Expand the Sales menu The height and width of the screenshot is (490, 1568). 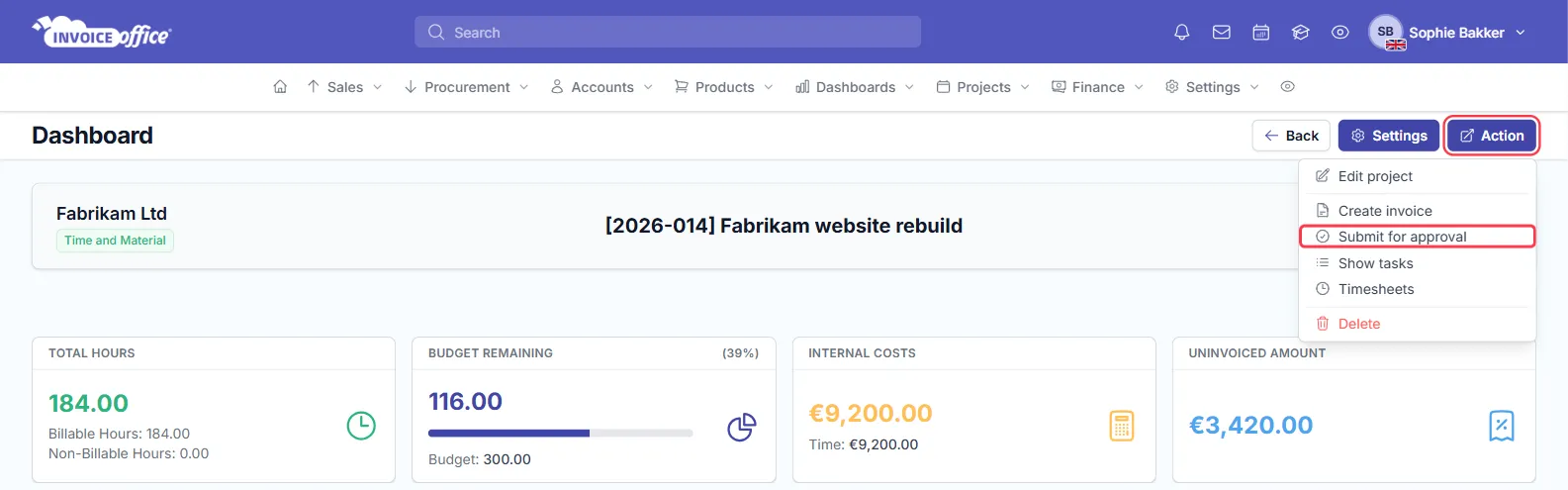click(344, 87)
